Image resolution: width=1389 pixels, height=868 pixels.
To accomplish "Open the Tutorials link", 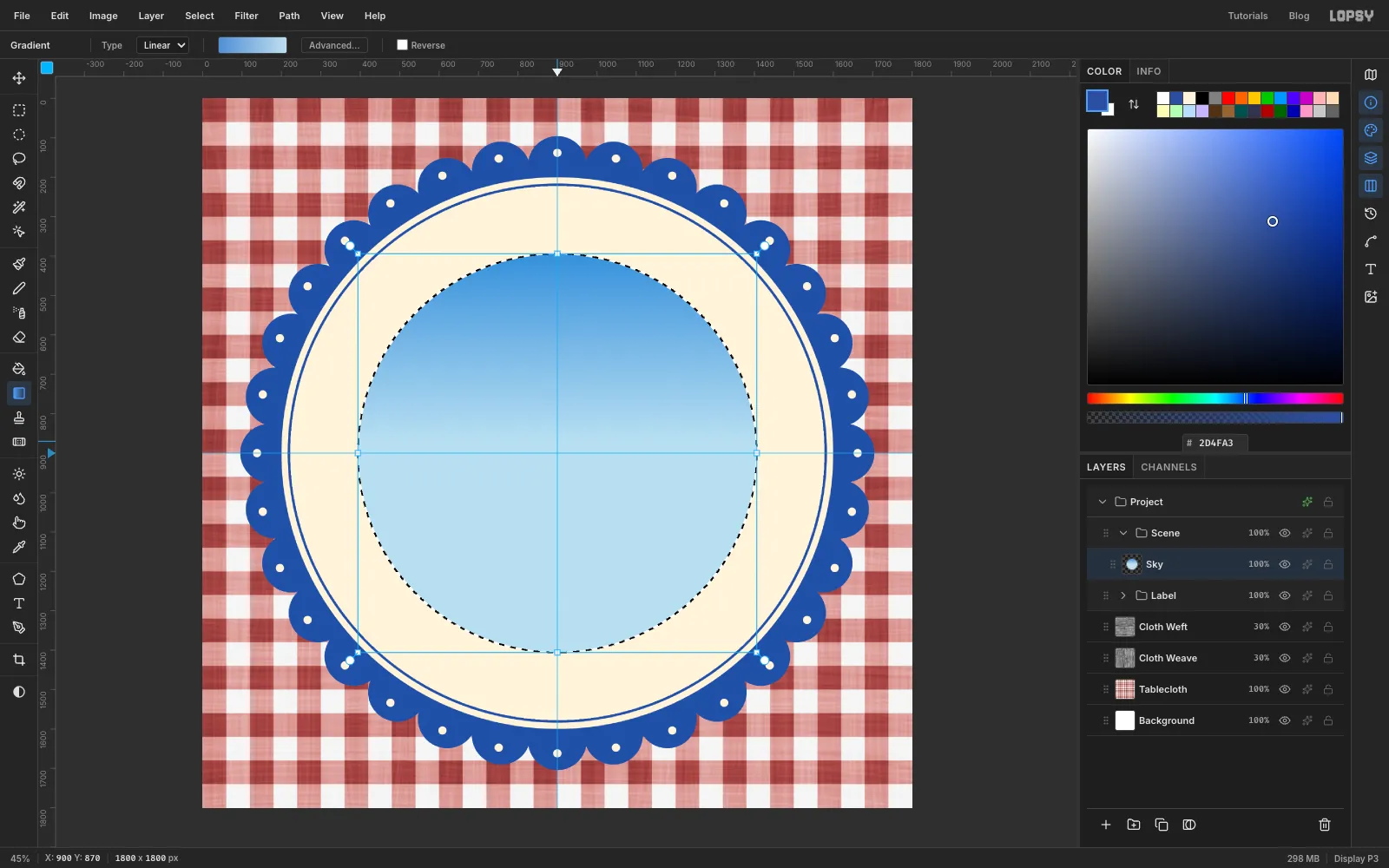I will [x=1247, y=16].
